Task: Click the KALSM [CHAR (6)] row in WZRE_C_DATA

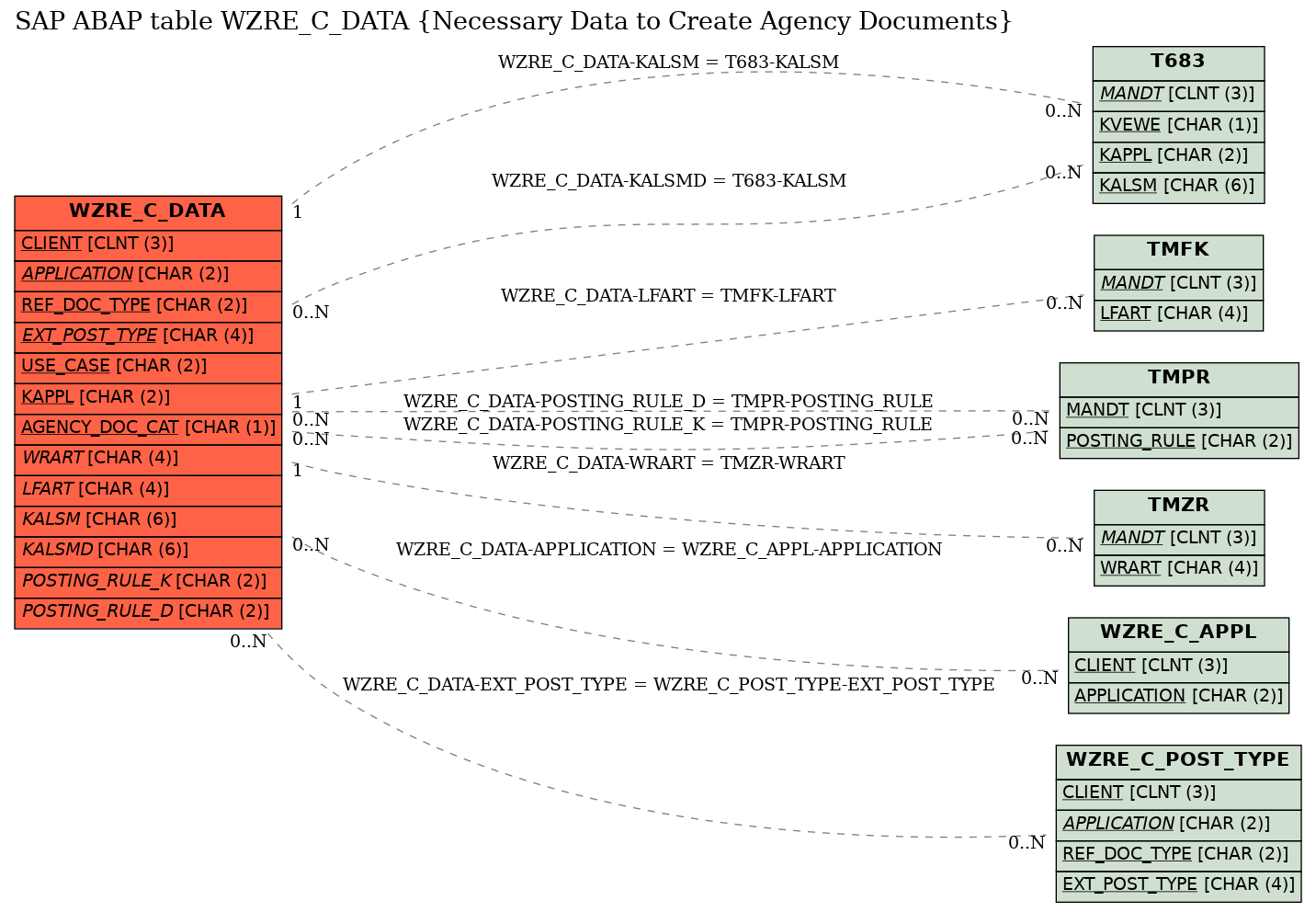Action: [148, 519]
